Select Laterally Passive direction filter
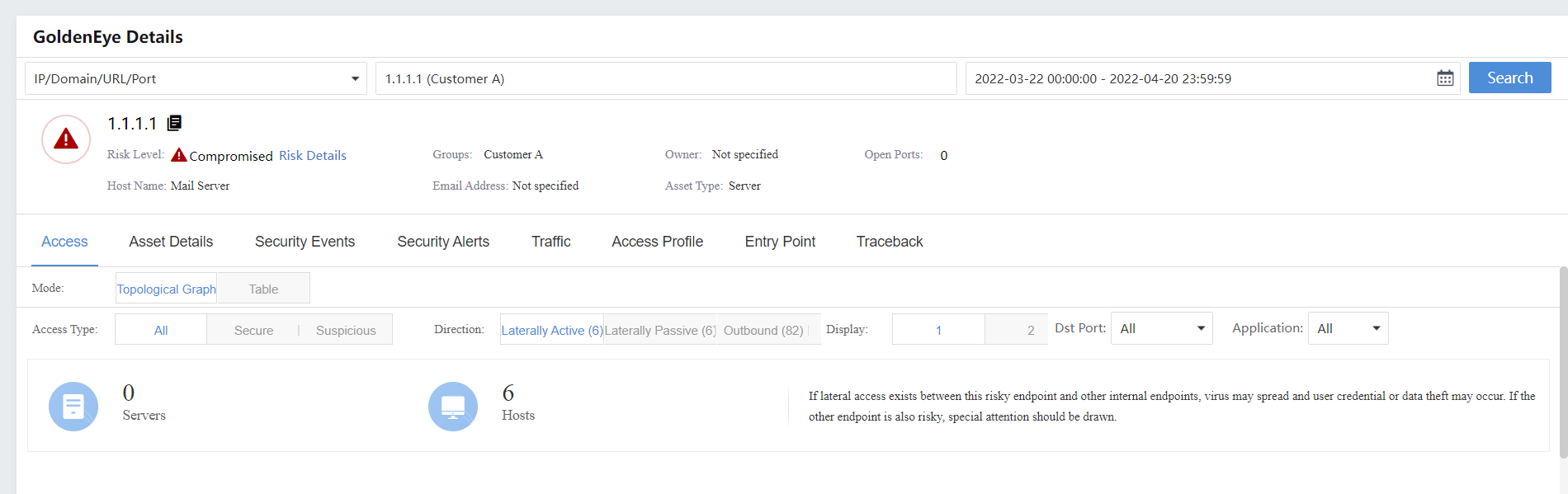Image resolution: width=1568 pixels, height=494 pixels. click(659, 330)
